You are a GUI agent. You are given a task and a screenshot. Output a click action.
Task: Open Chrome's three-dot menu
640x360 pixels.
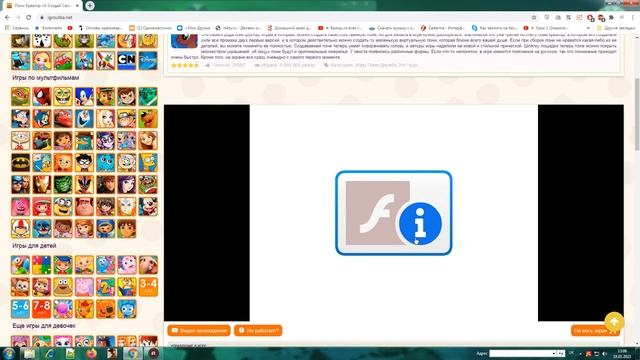633,18
